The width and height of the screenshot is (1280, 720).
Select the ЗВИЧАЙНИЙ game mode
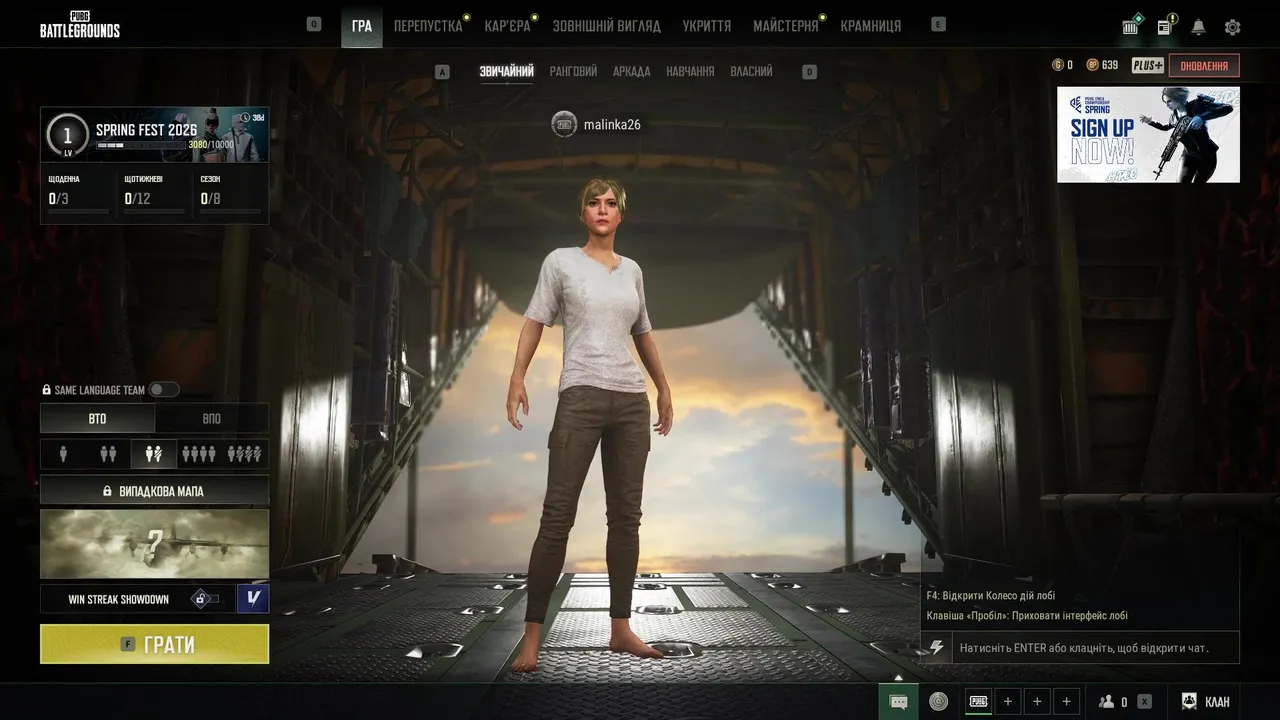(506, 72)
